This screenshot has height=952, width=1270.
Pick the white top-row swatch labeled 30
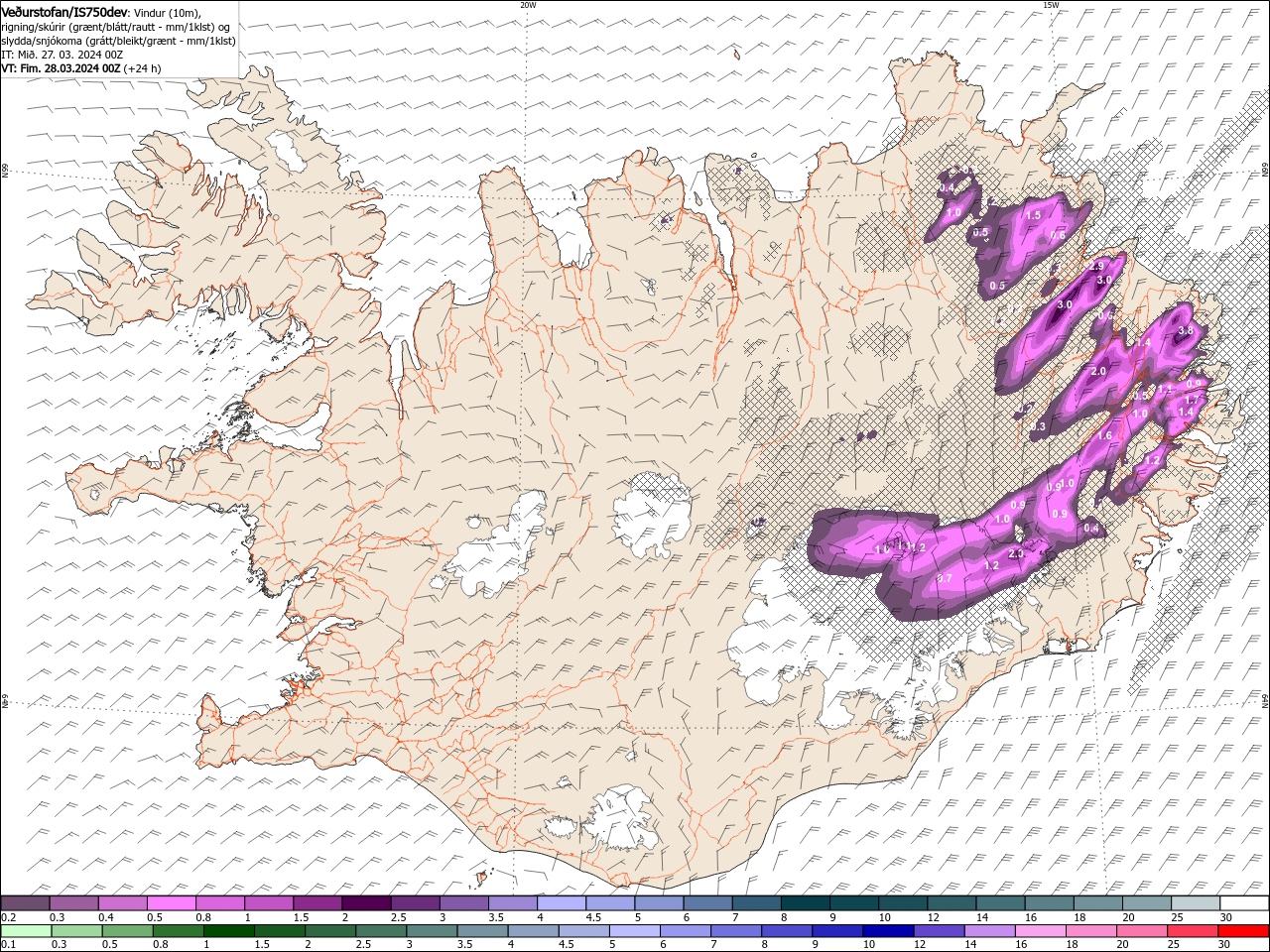point(1245,903)
